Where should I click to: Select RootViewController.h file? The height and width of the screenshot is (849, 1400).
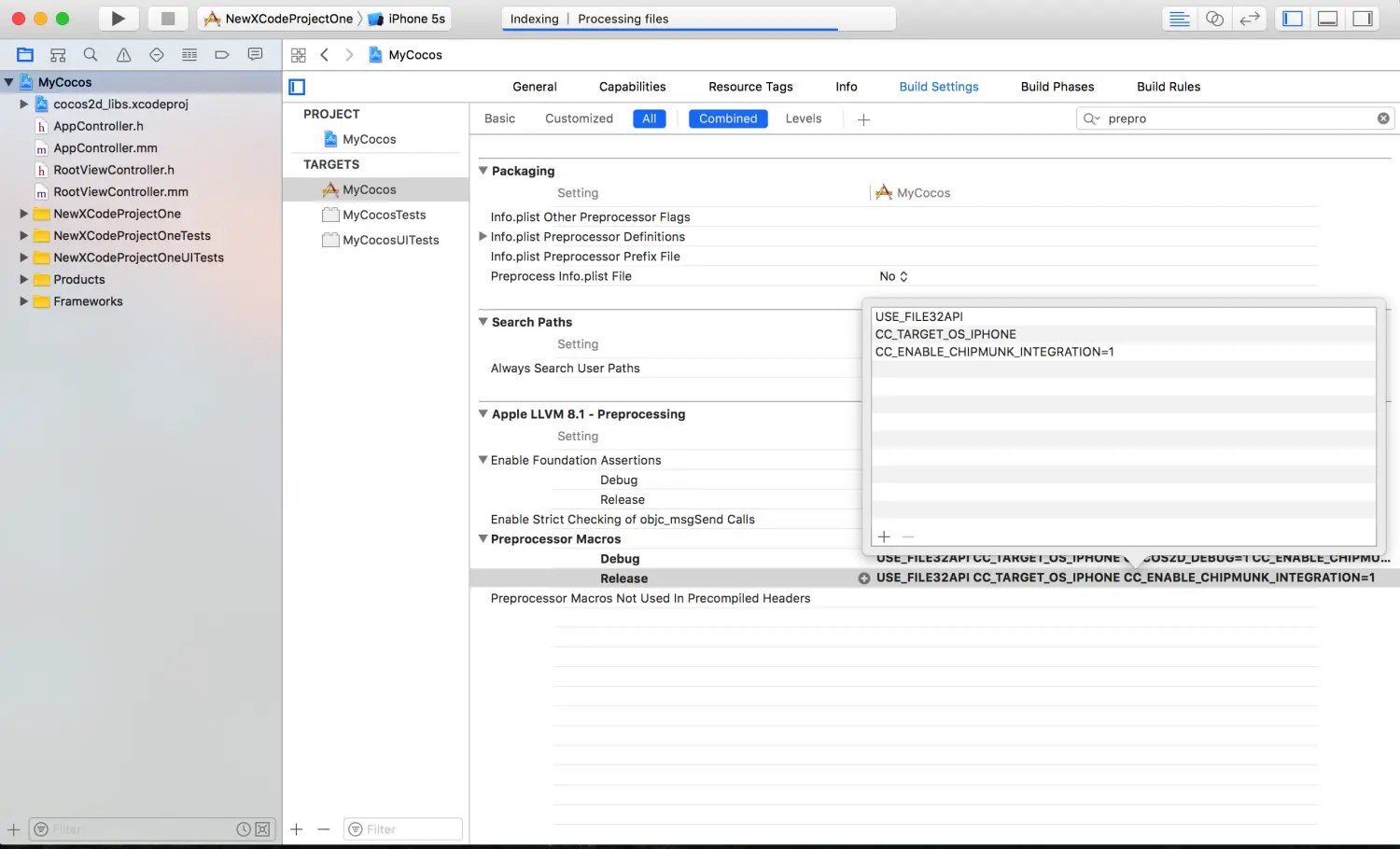tap(114, 170)
